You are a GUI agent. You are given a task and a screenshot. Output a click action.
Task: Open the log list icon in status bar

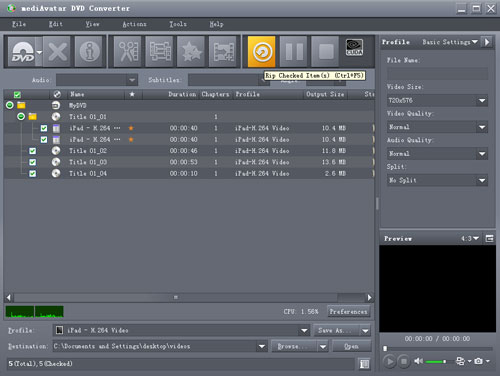tap(364, 364)
